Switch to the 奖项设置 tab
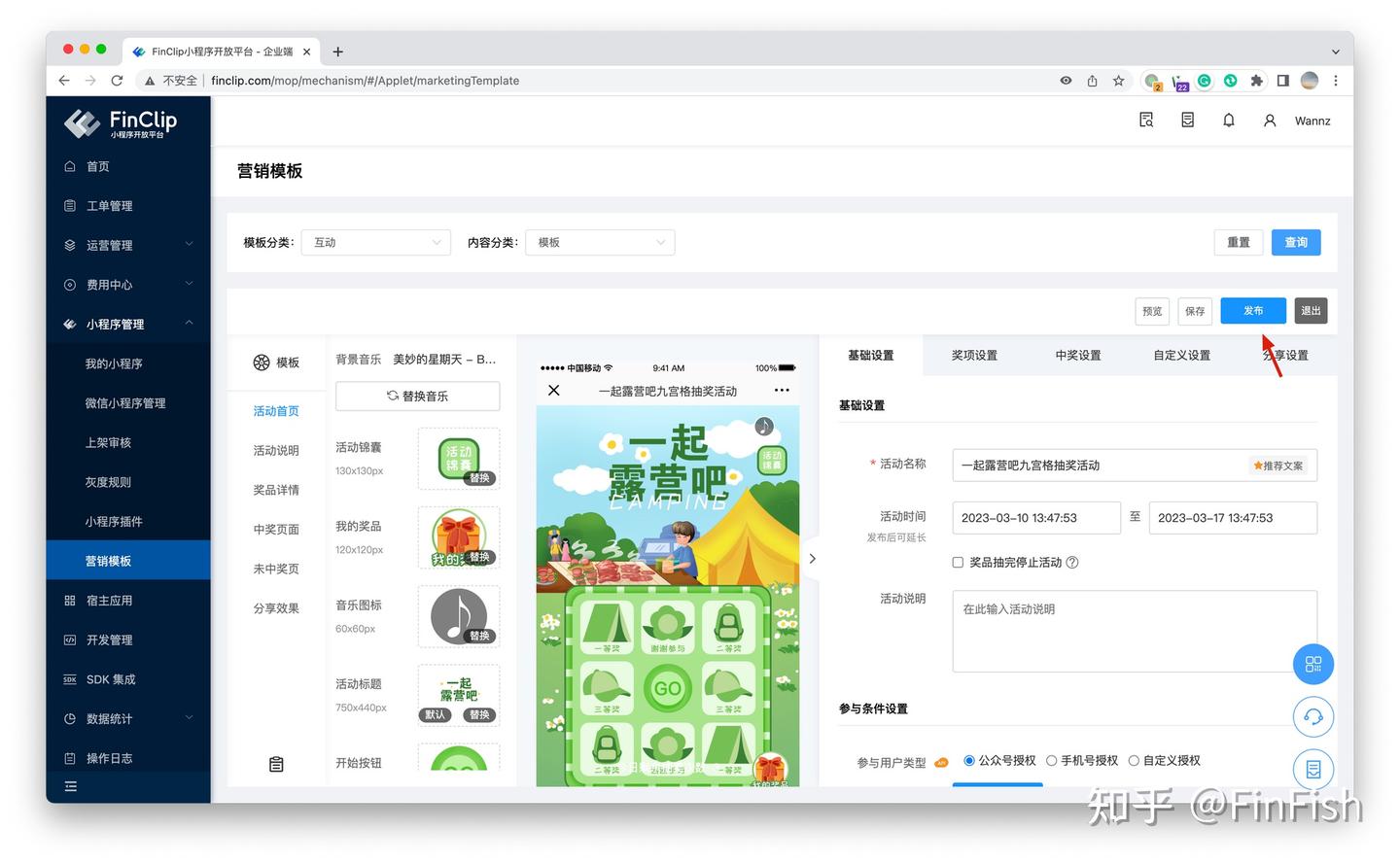This screenshot has width=1400, height=864. (974, 356)
